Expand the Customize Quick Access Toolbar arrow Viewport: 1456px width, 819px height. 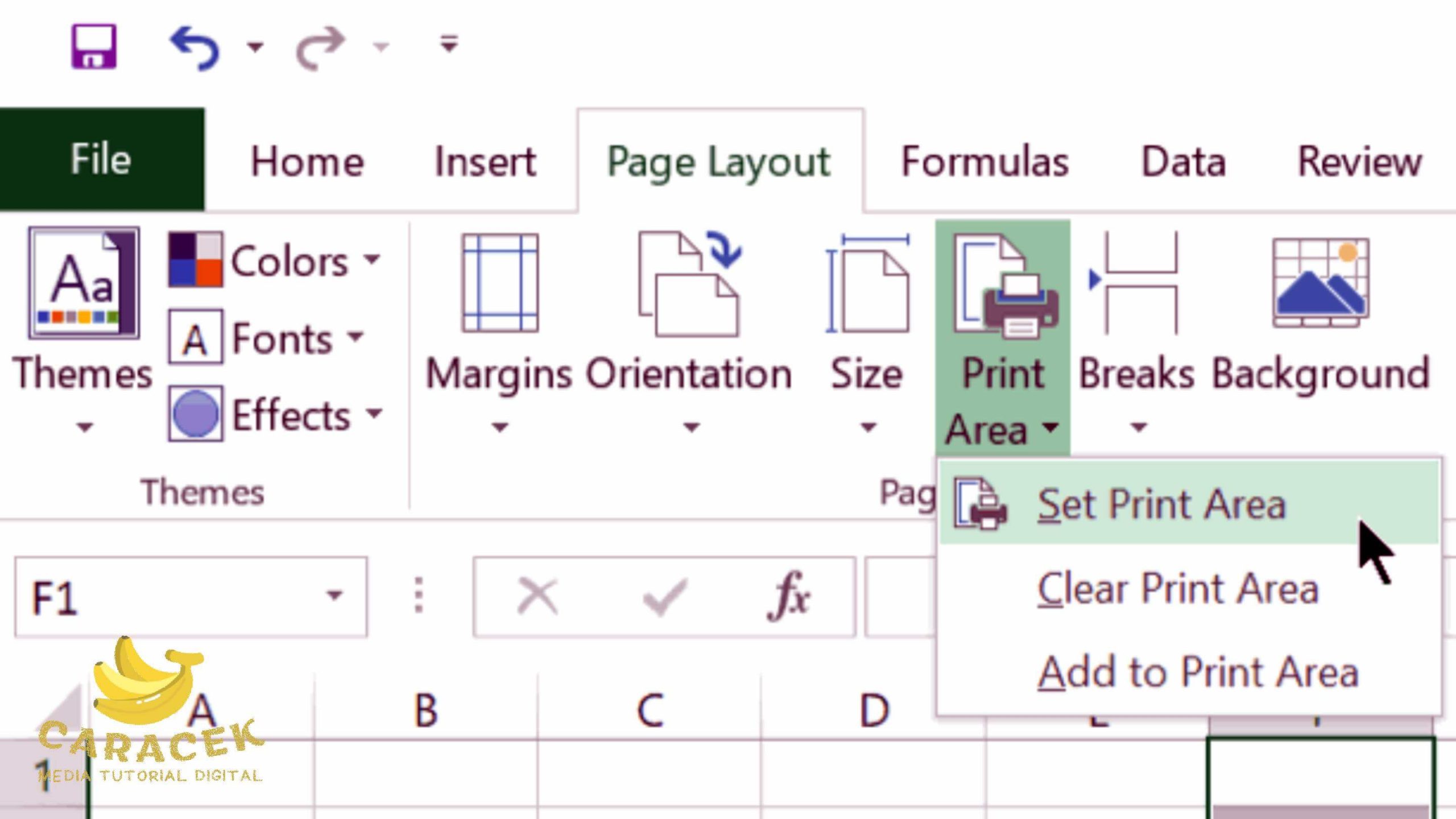[x=449, y=44]
